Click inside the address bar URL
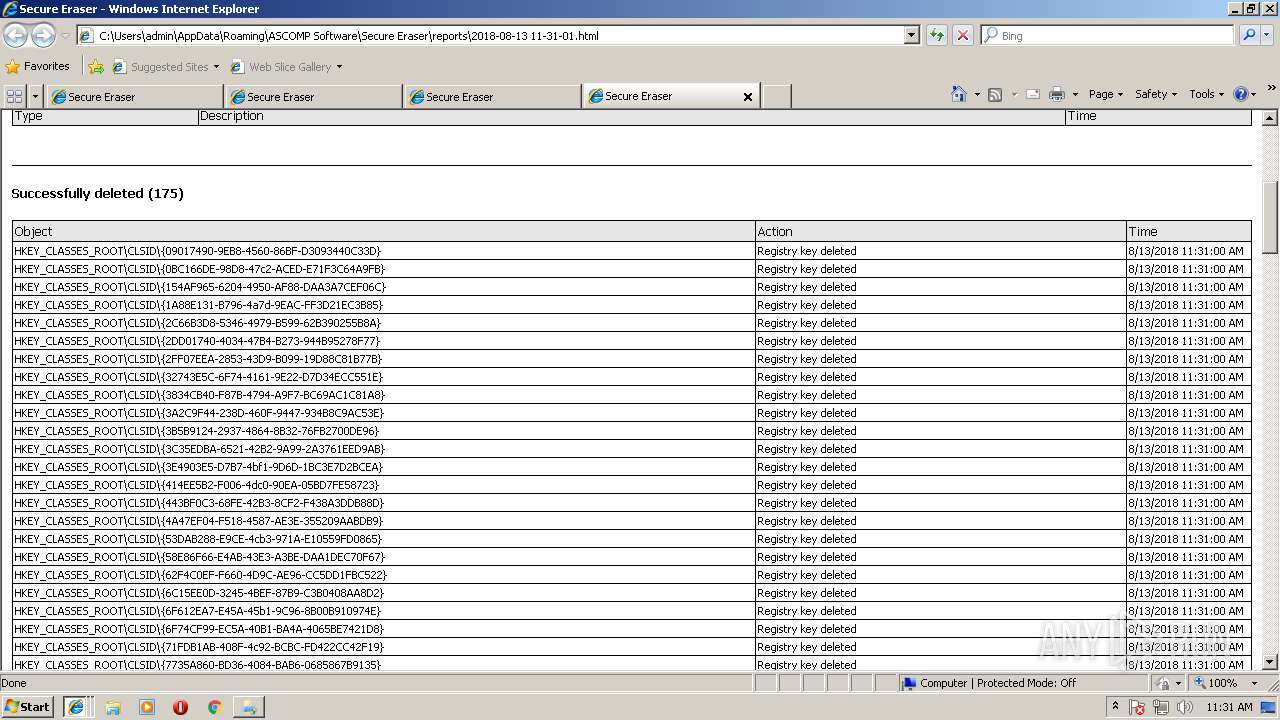The width and height of the screenshot is (1280, 720). pyautogui.click(x=490, y=36)
